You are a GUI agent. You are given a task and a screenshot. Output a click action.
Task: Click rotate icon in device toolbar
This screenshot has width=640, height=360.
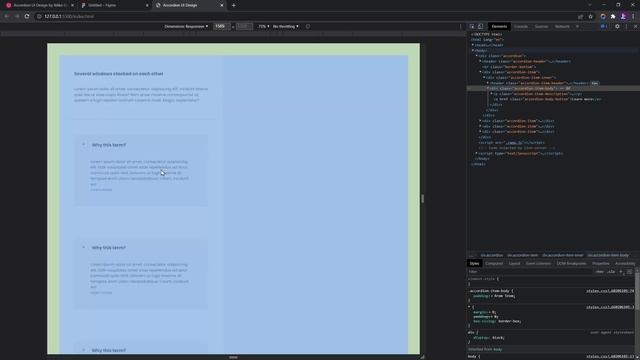(x=308, y=26)
